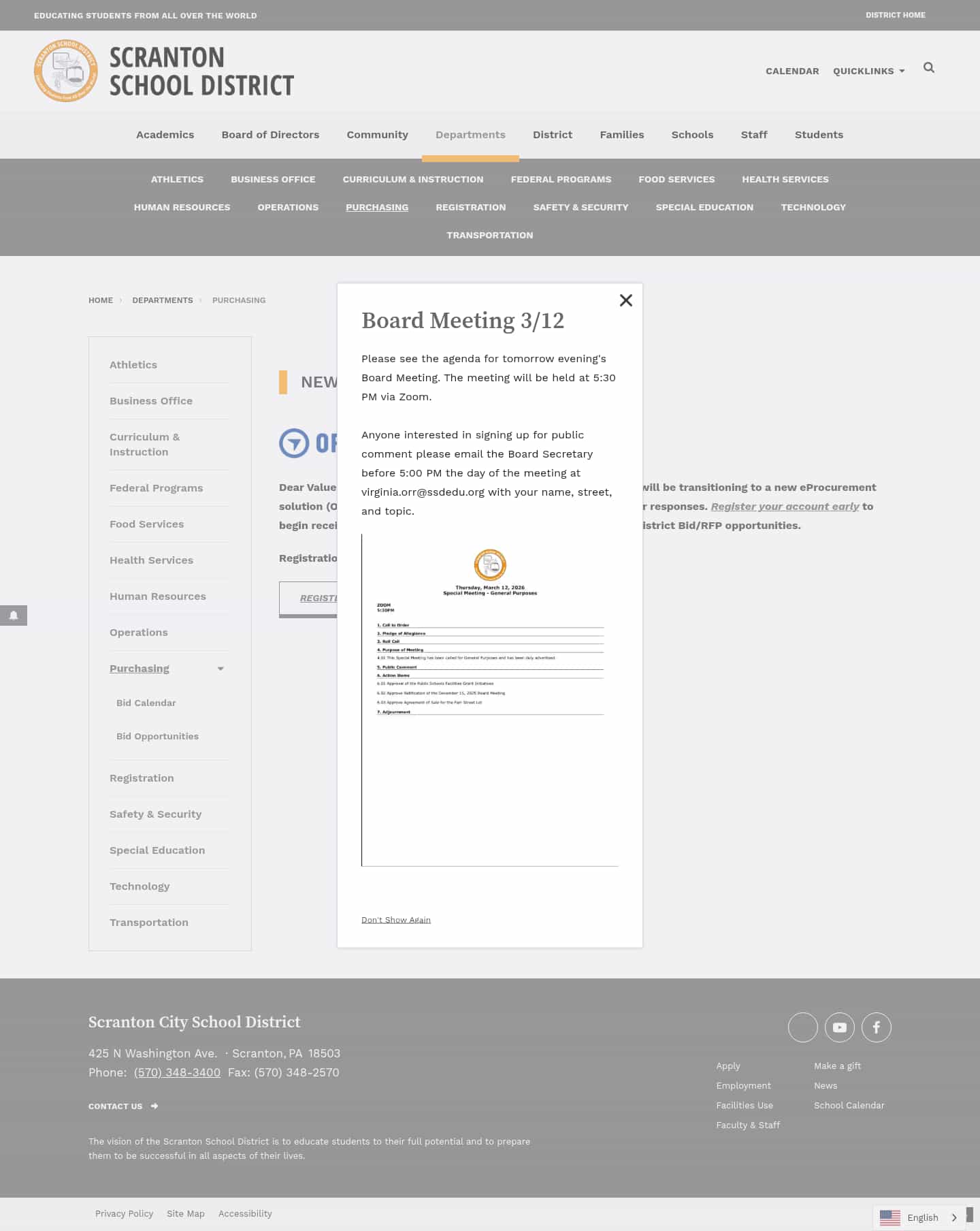Open School Calendar footer link
Screen dimensions: 980x1231
[849, 1106]
